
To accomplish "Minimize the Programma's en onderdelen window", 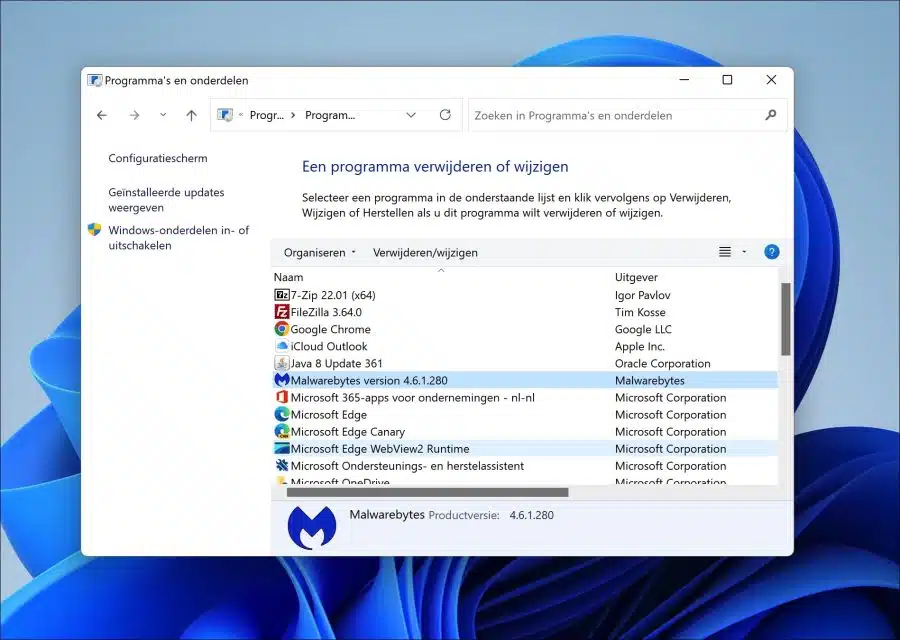I will pyautogui.click(x=684, y=80).
